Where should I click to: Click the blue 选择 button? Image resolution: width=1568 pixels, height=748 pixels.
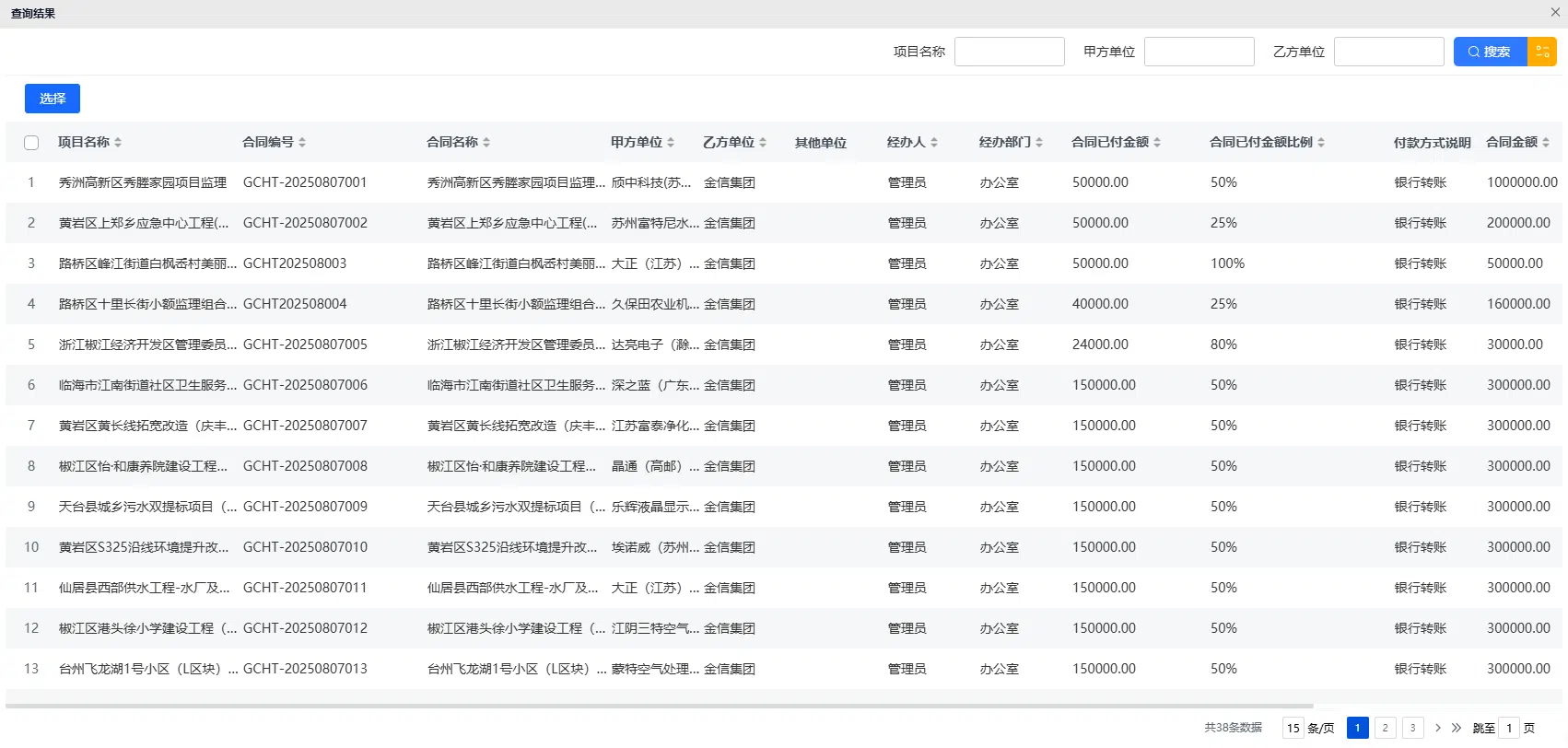pyautogui.click(x=53, y=99)
